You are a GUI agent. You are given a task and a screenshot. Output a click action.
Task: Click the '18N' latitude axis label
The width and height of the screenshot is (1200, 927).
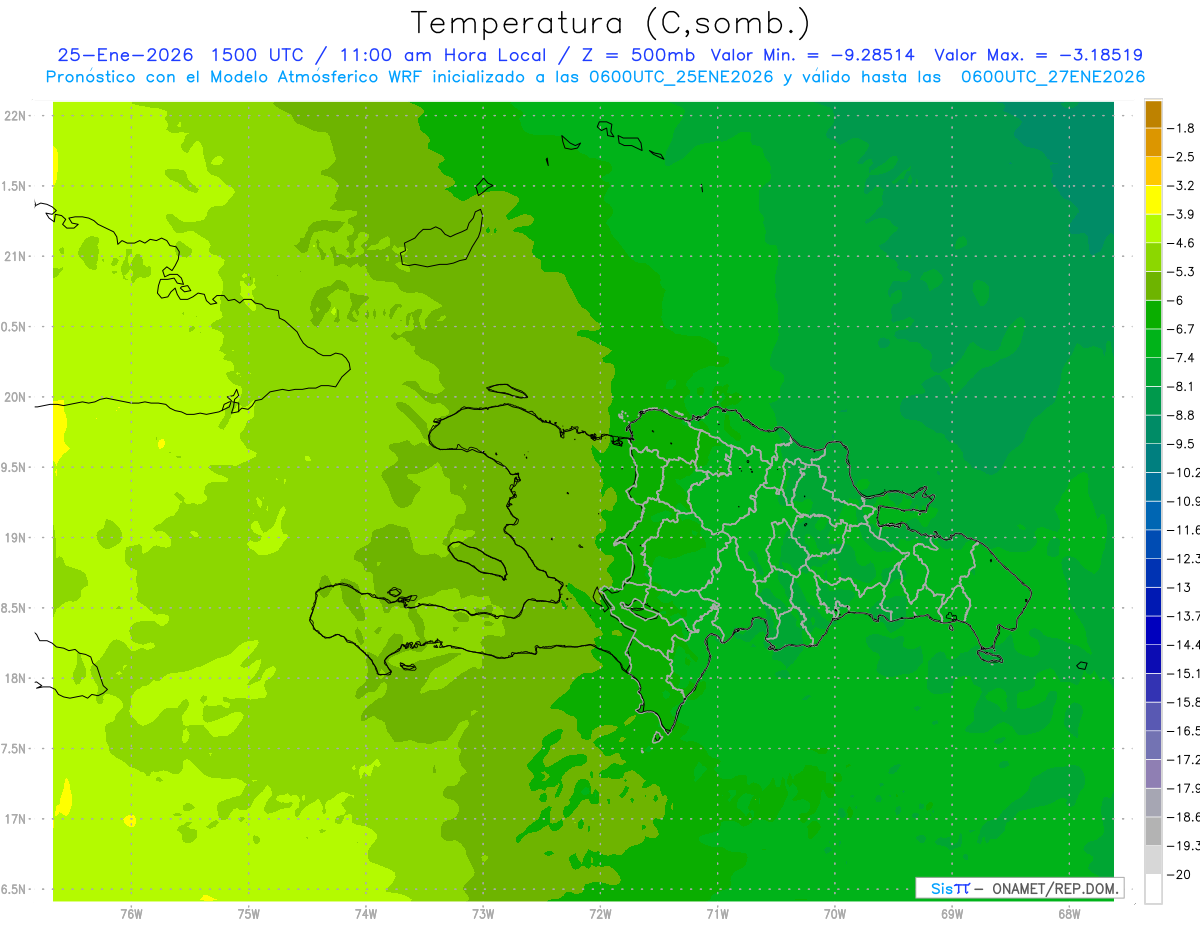[x=16, y=679]
